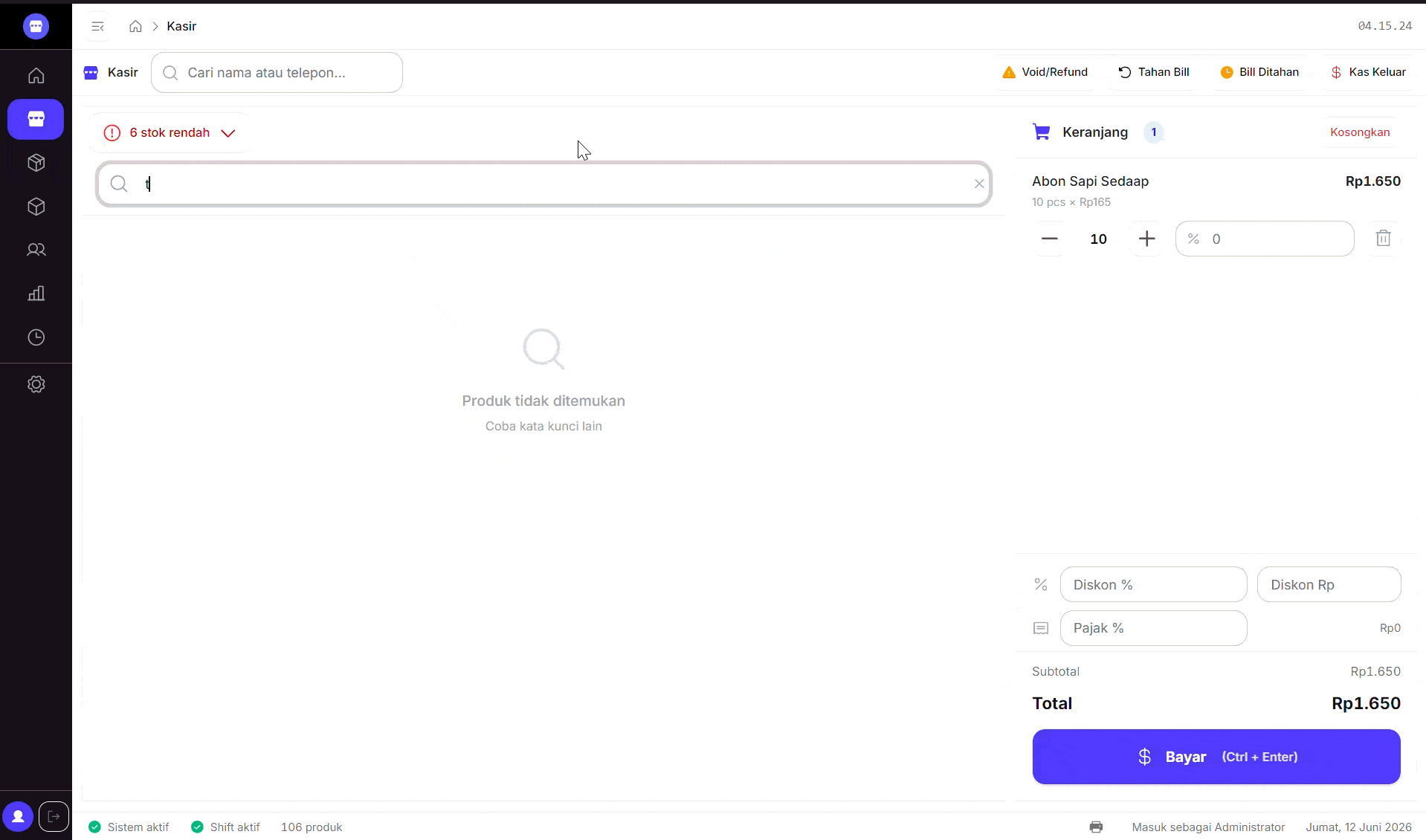
Task: Click the item discount percent field
Action: [x=1265, y=239]
